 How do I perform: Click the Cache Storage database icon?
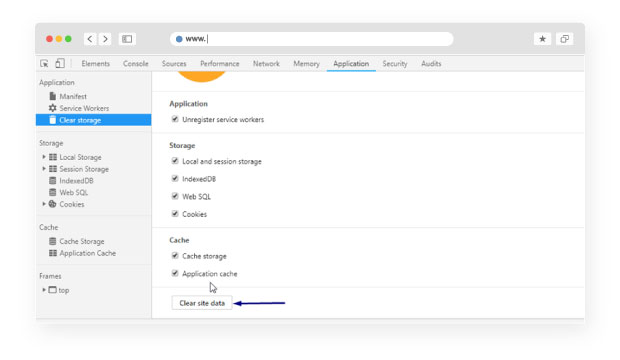tap(53, 241)
